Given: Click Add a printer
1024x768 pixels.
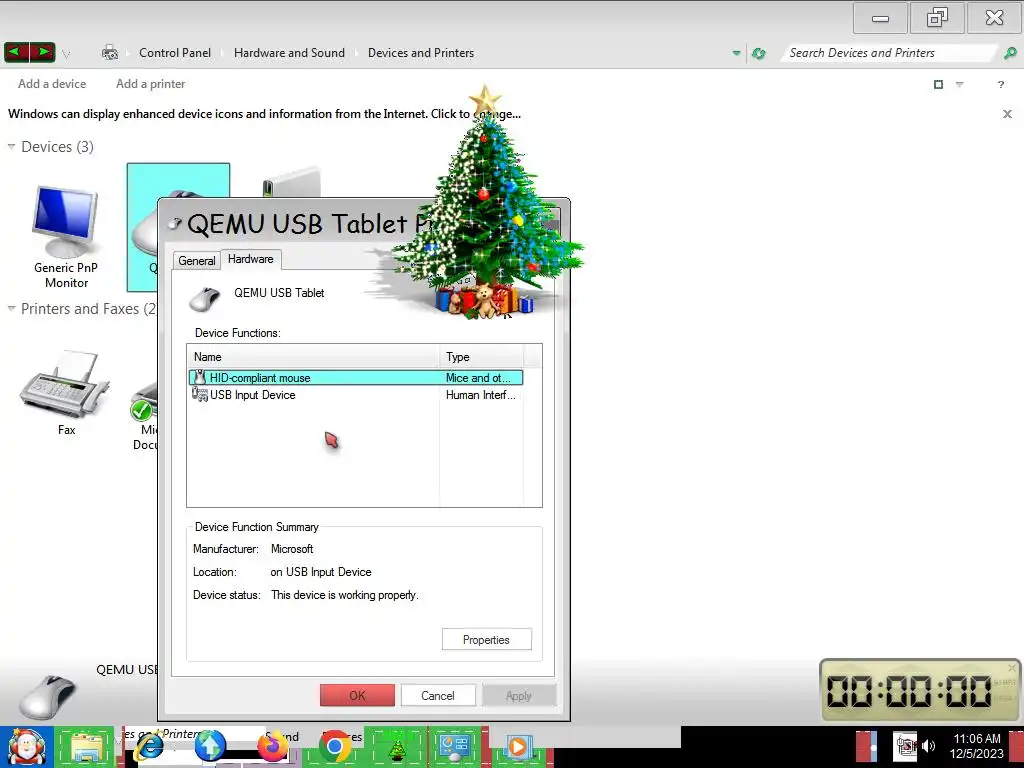Looking at the screenshot, I should point(151,84).
